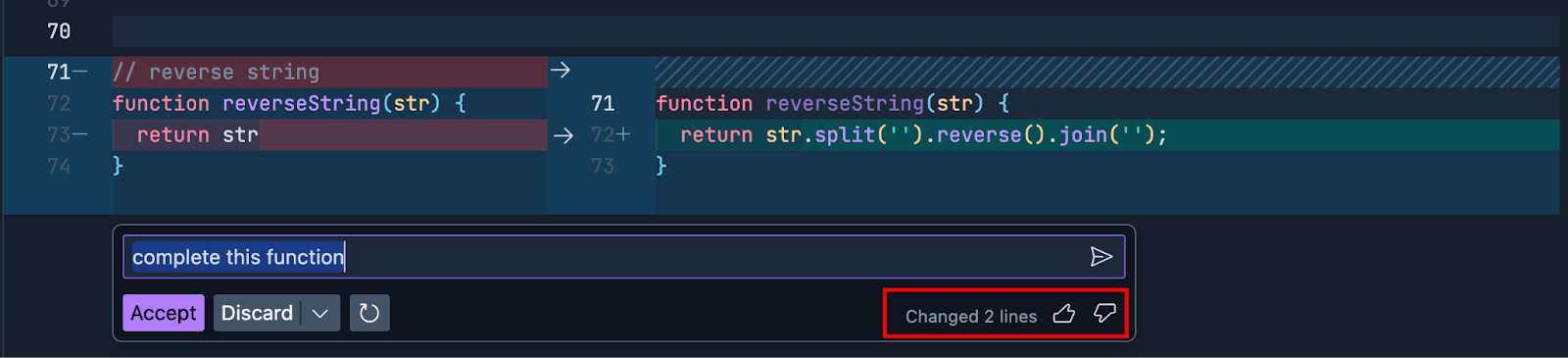Click the removed '// reverse string' comment line
The height and width of the screenshot is (358, 1568).
[x=329, y=72]
